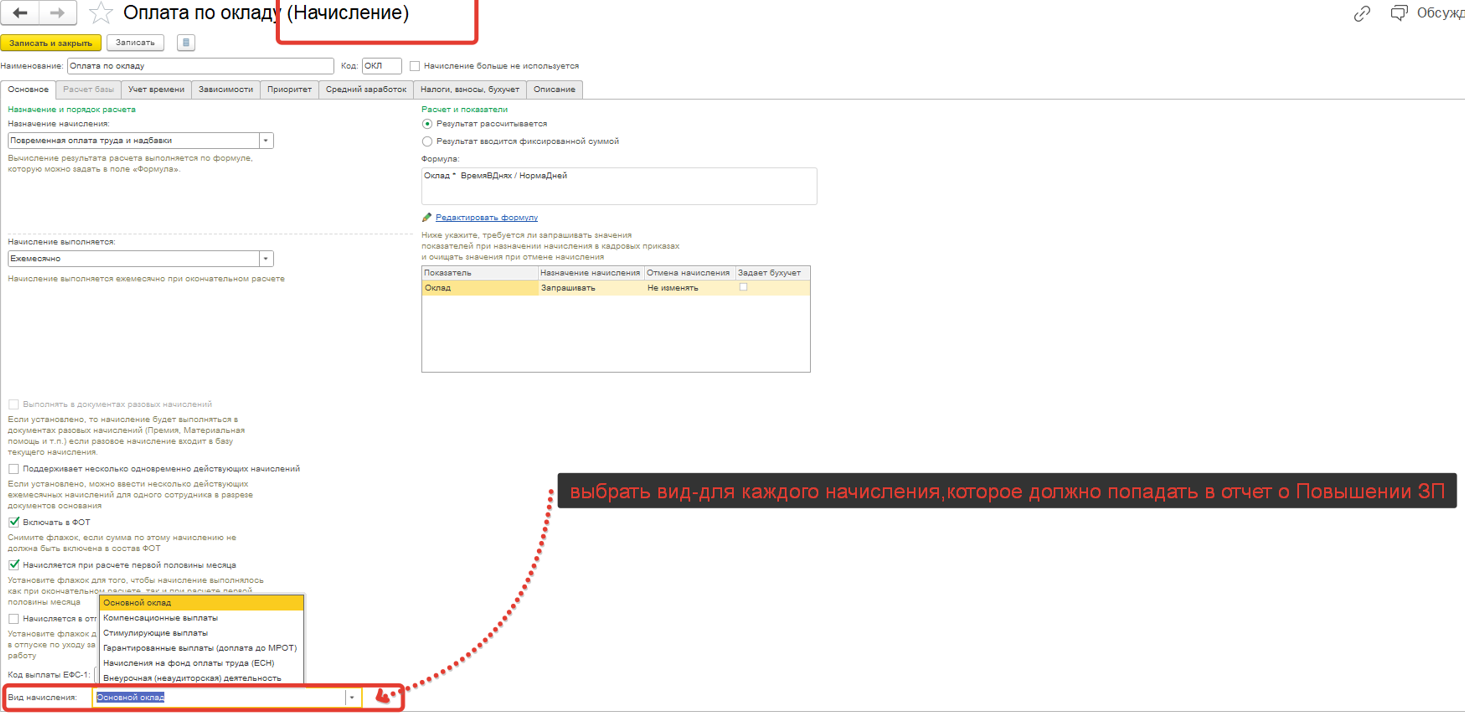Click pencil icon beside edit formula

[x=427, y=217]
